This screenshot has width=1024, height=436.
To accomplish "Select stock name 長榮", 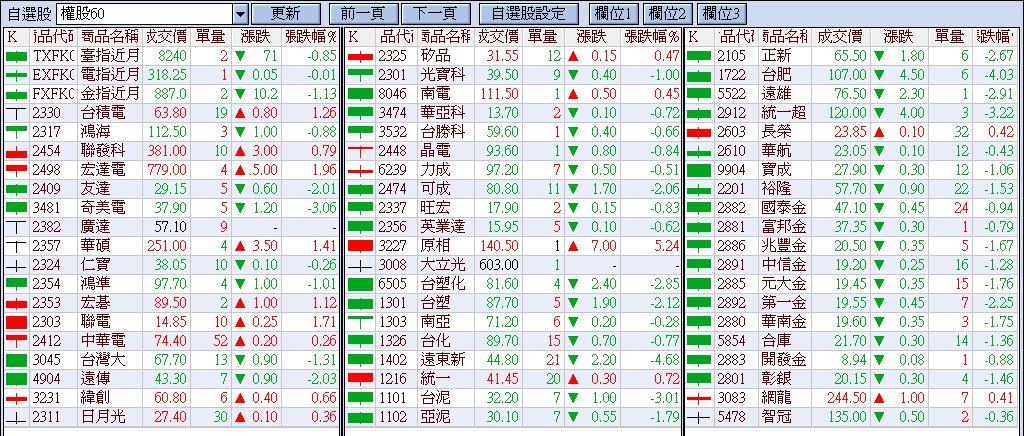I will [x=776, y=132].
